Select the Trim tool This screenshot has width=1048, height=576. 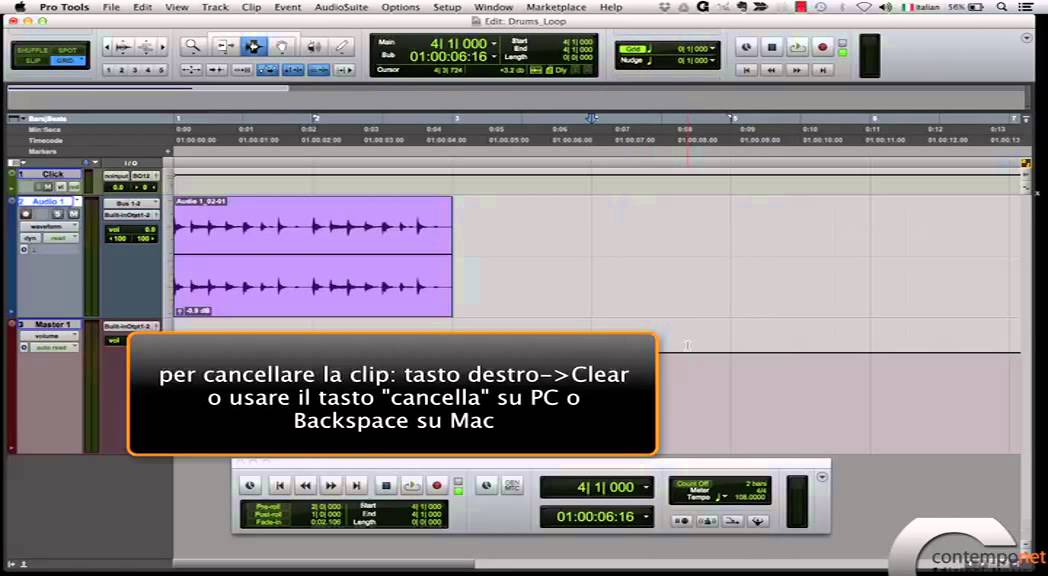(225, 46)
